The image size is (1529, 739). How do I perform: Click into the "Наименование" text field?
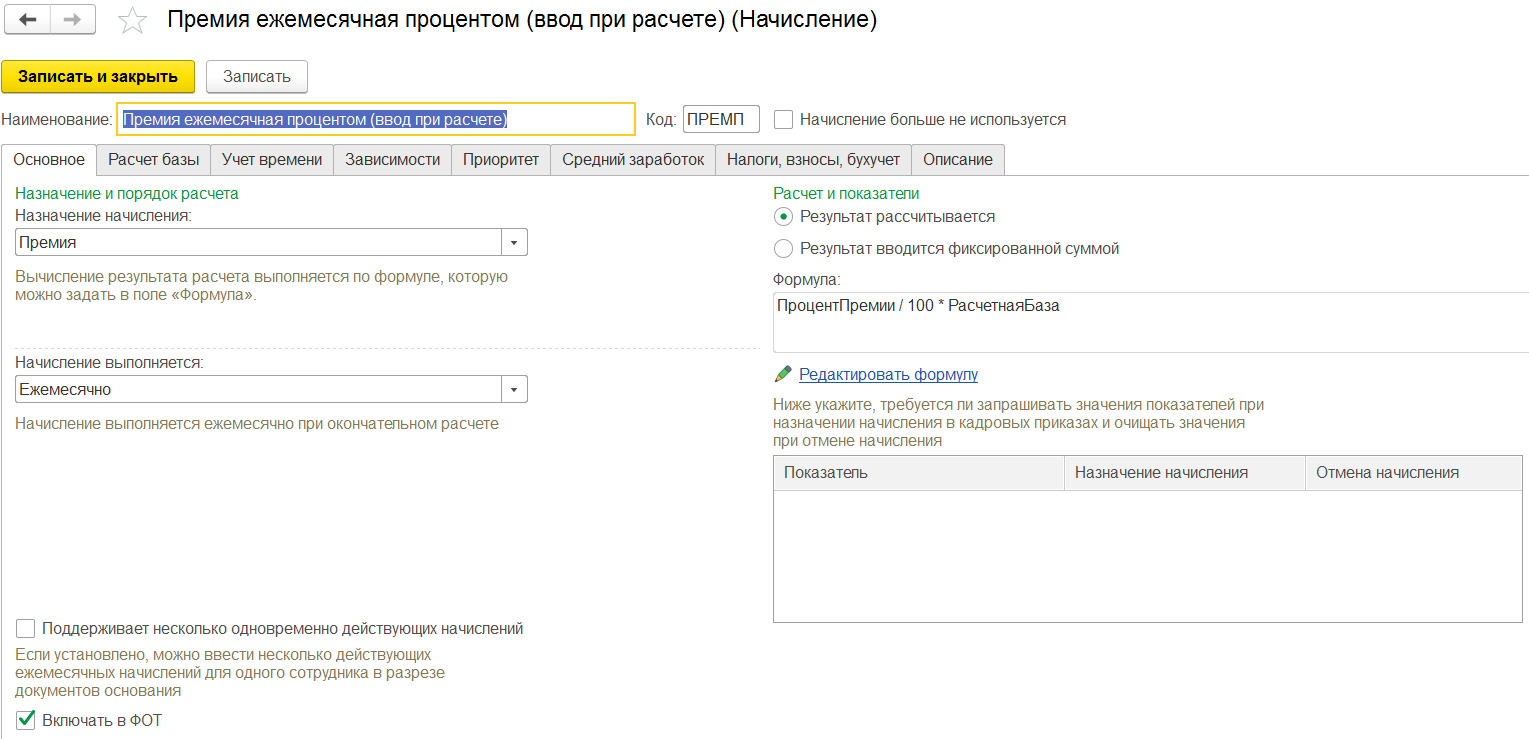click(x=375, y=120)
